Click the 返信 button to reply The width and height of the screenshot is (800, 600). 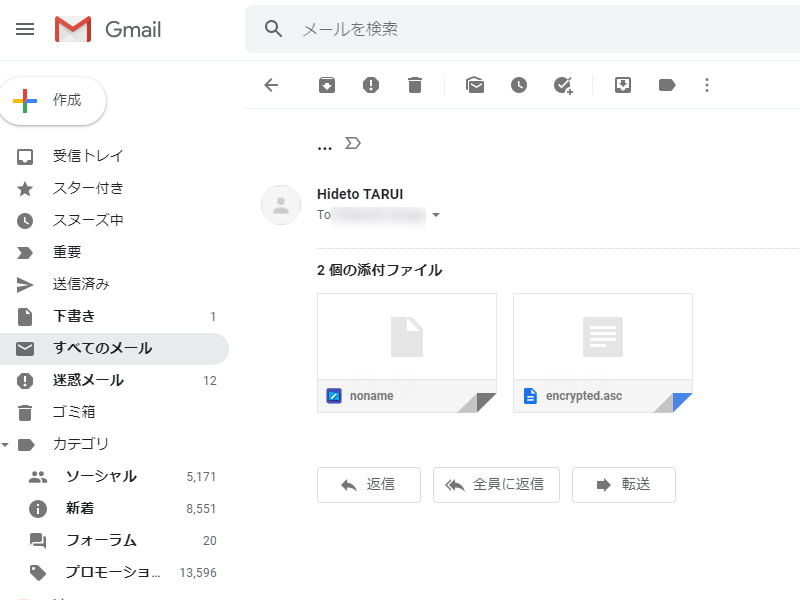click(x=368, y=484)
